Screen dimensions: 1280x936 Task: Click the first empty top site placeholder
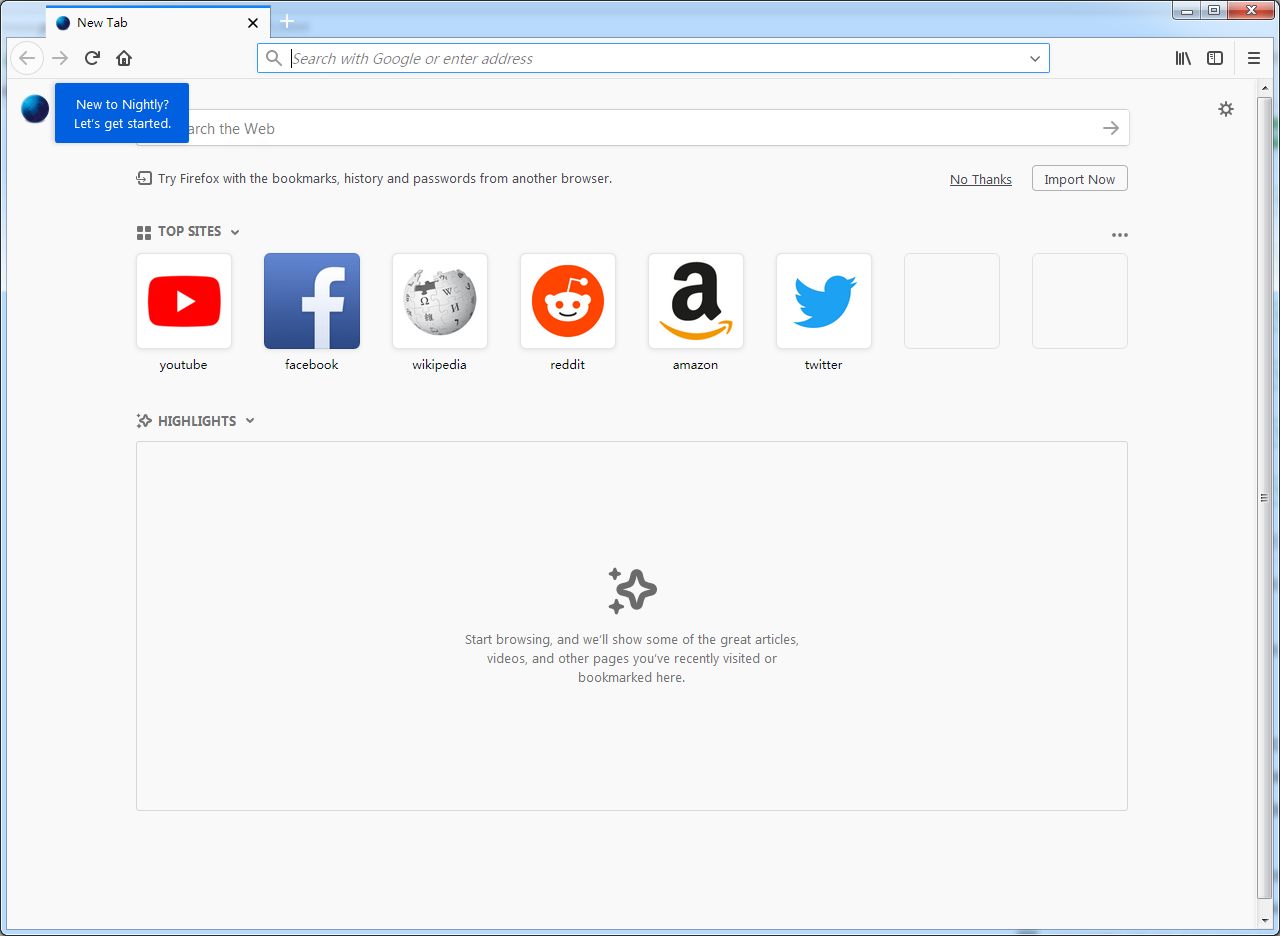click(952, 301)
